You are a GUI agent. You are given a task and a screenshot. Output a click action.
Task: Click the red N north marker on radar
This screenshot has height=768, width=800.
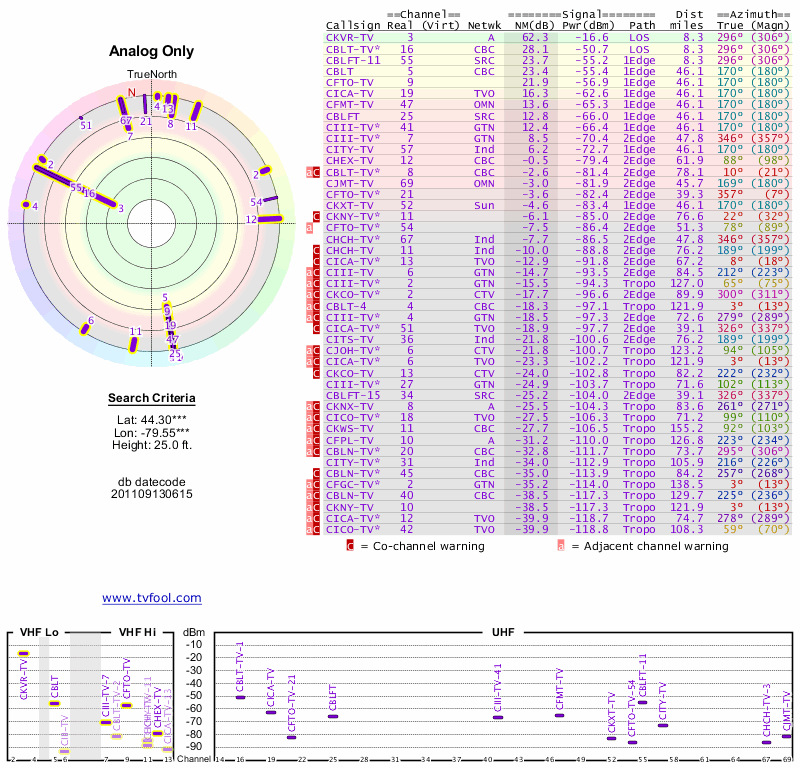click(x=130, y=92)
